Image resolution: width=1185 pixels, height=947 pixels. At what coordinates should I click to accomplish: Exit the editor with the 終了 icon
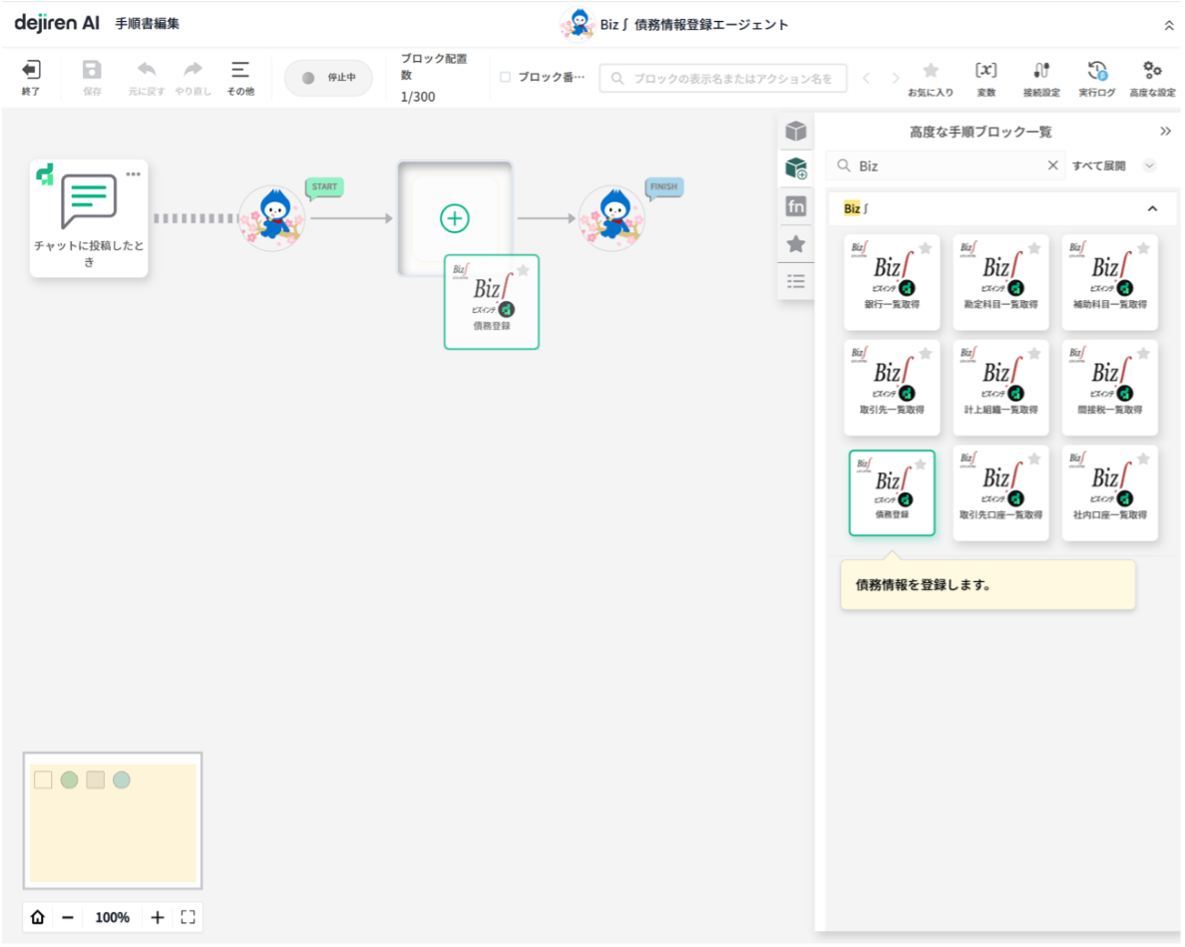(30, 78)
